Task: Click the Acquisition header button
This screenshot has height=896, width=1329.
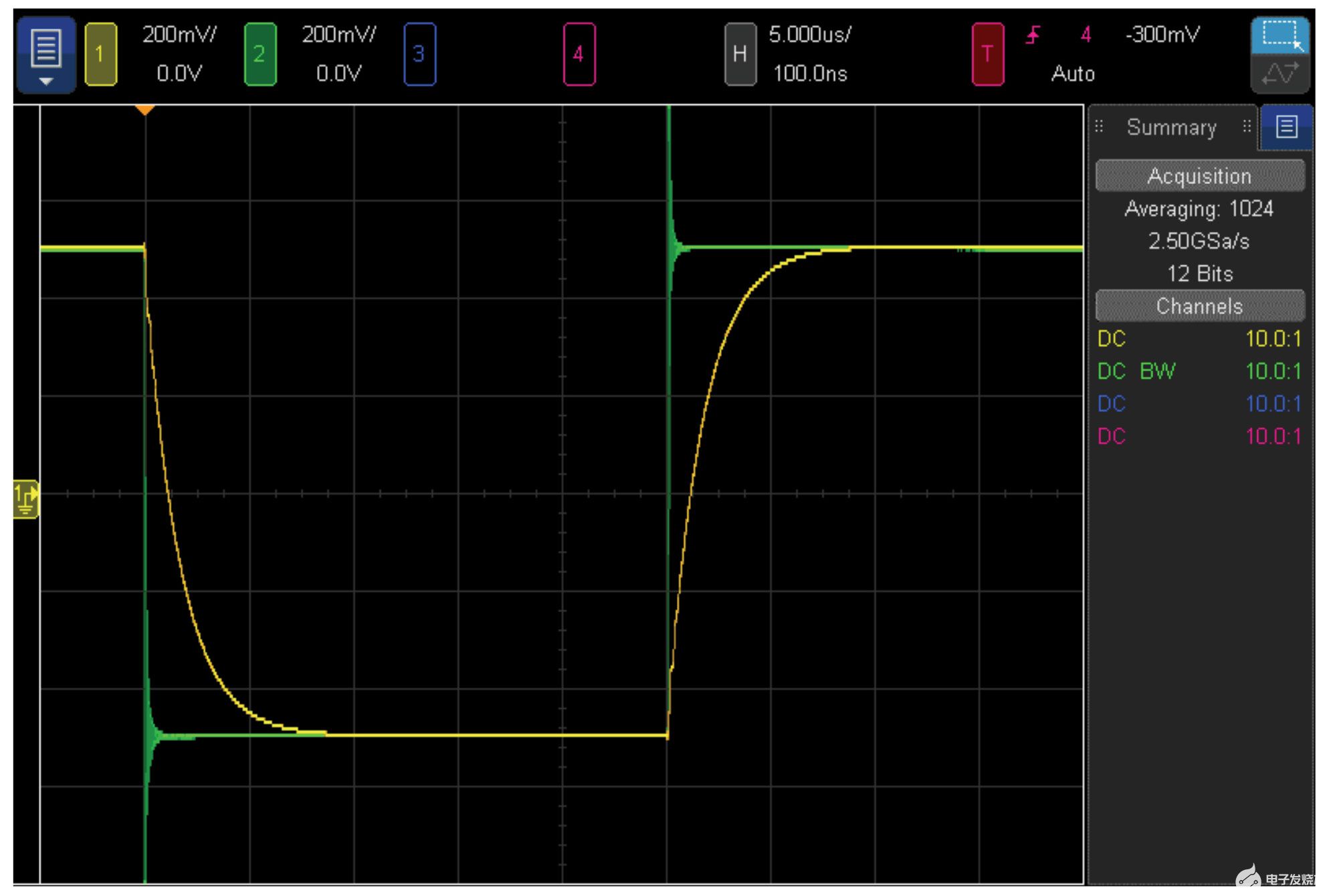Action: (x=1199, y=176)
